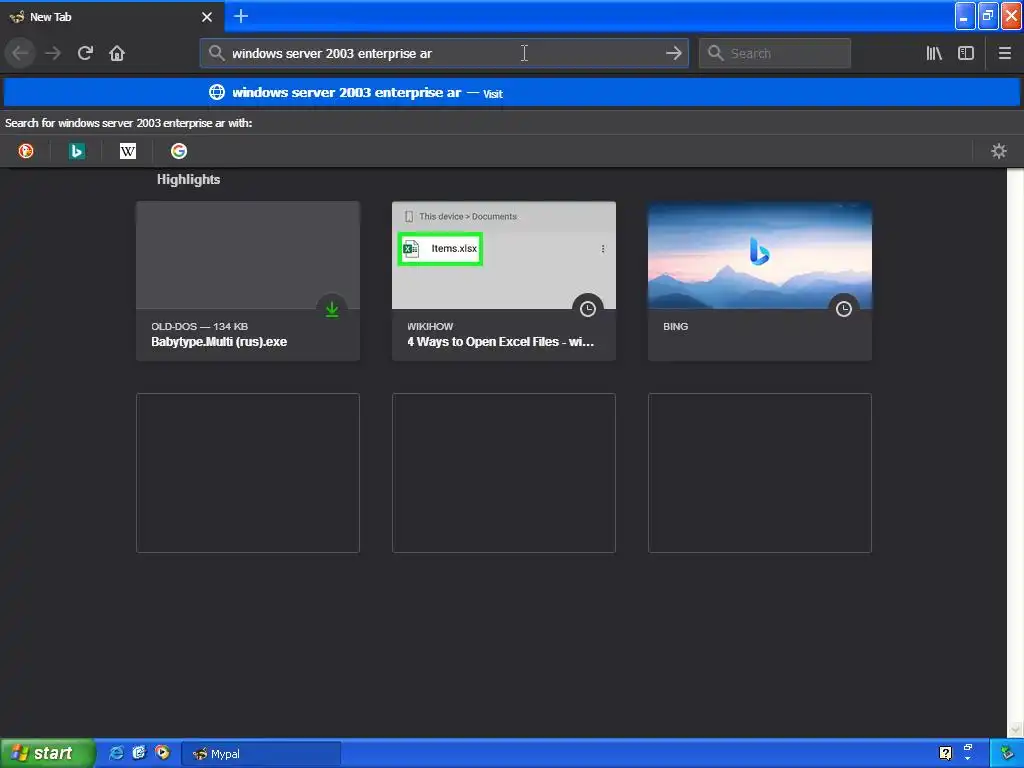Reload the current page
1024x768 pixels.
pyautogui.click(x=85, y=54)
